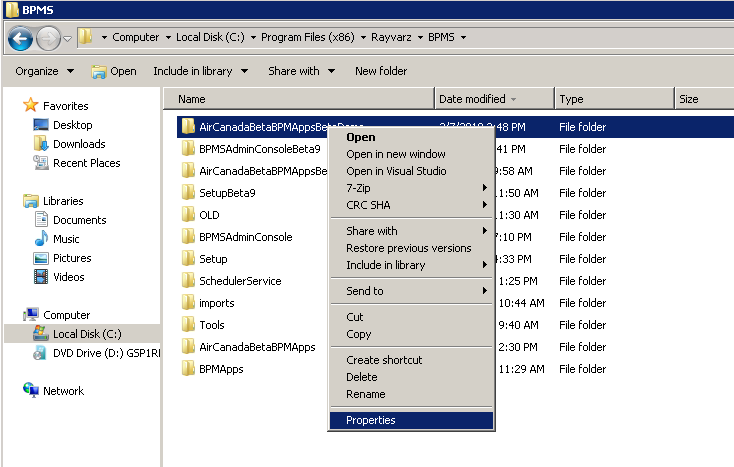Viewport: 734px width, 467px height.
Task: Open the Organize dropdown menu
Action: tap(45, 71)
